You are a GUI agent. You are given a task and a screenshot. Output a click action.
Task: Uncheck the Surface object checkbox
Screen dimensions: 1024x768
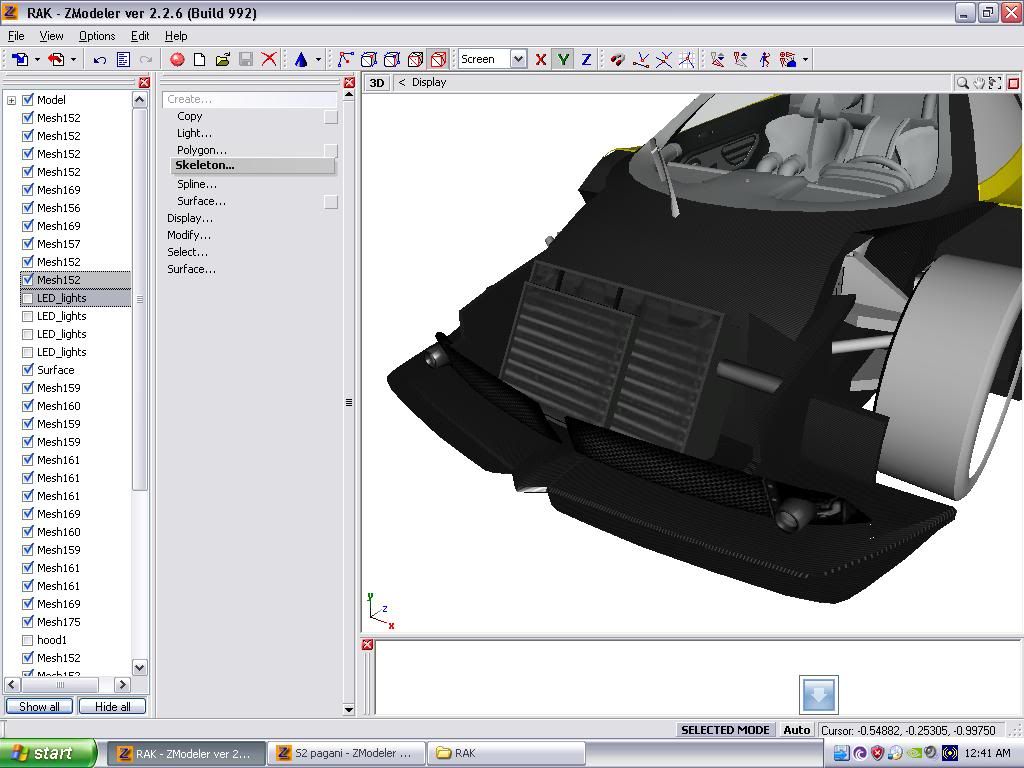pyautogui.click(x=28, y=370)
